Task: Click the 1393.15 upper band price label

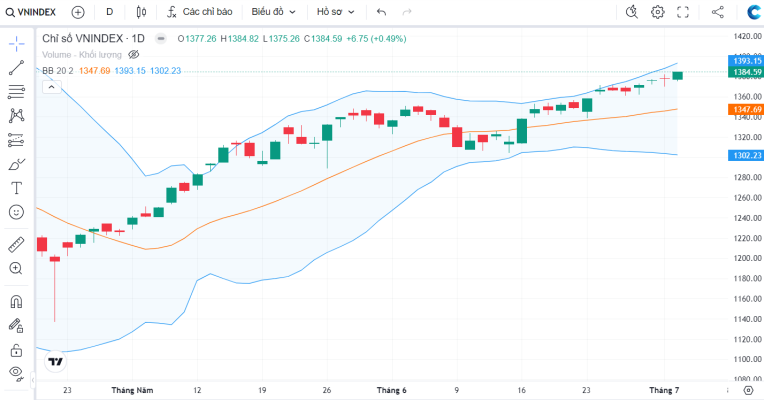Action: point(746,61)
